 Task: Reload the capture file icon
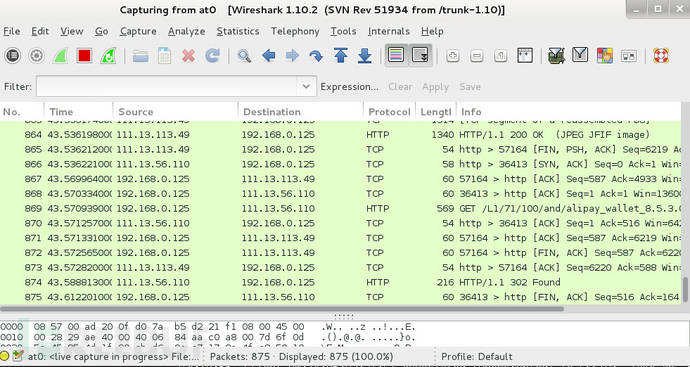pos(212,56)
